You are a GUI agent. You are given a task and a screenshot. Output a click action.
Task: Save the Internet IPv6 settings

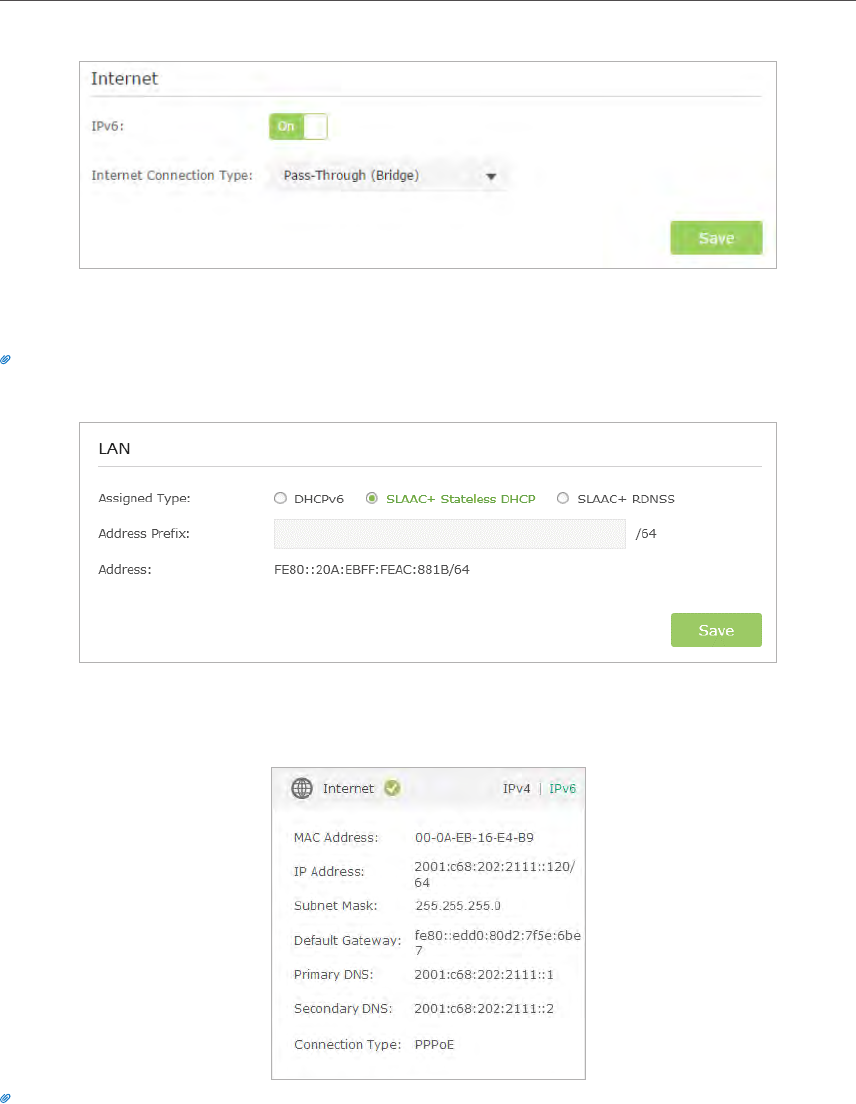coord(716,238)
